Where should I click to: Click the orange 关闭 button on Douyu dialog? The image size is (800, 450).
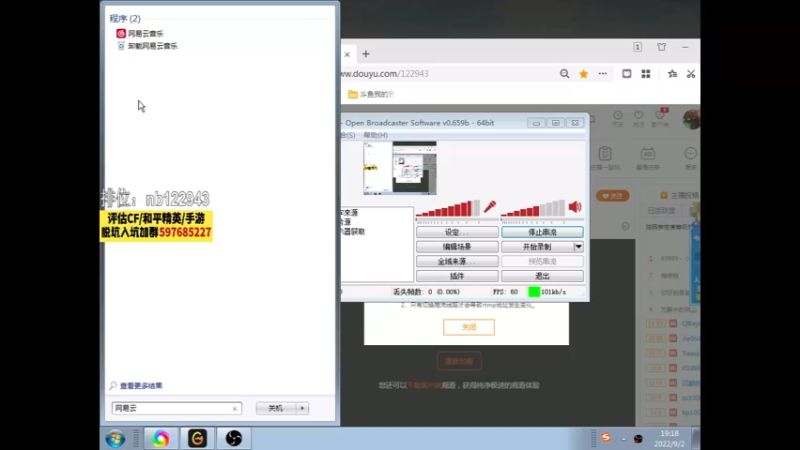(469, 327)
